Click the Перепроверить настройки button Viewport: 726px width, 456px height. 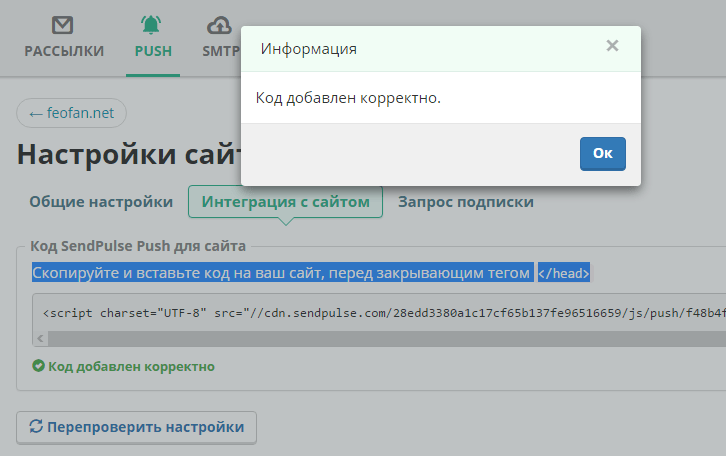point(137,427)
